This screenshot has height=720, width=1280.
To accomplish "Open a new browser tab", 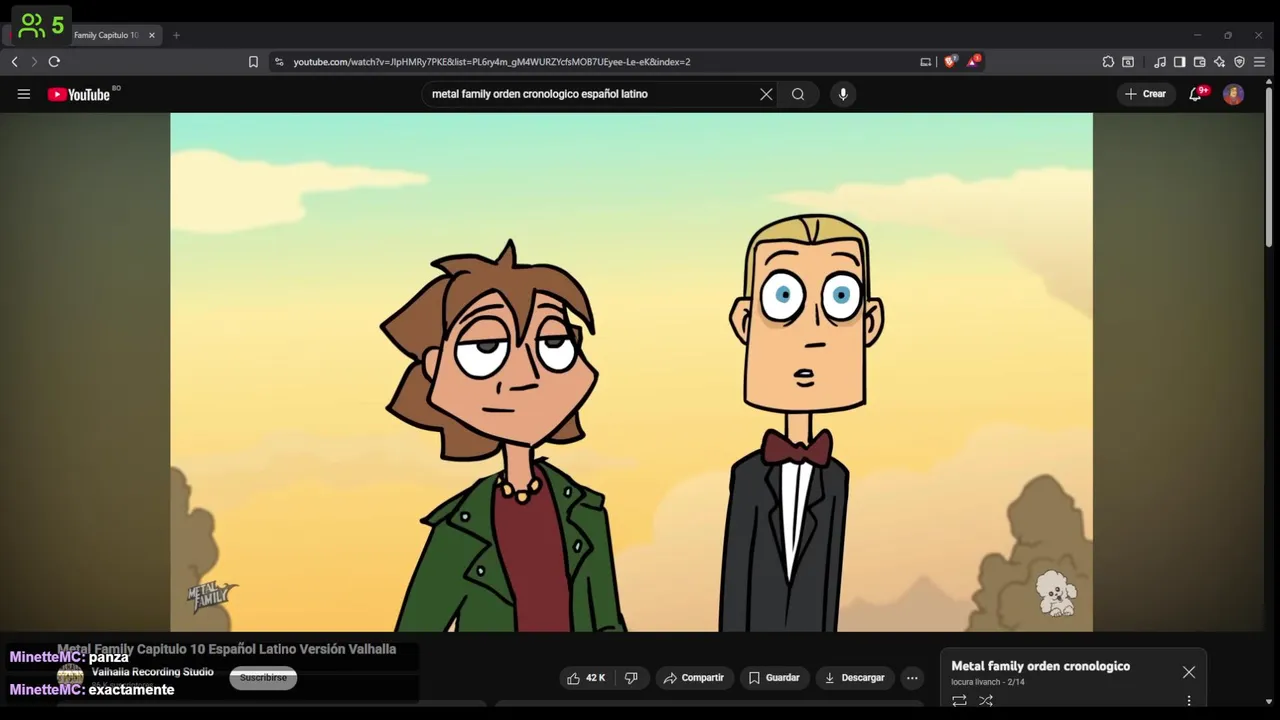I will point(176,35).
